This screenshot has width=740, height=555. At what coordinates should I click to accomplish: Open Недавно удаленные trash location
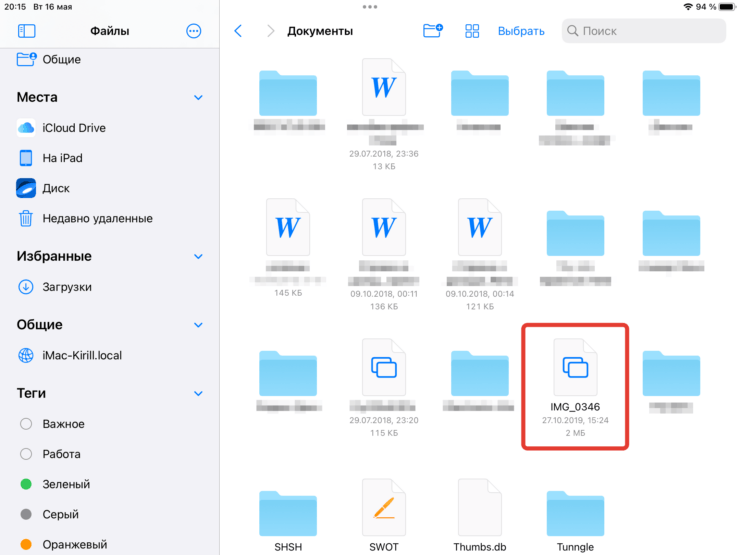click(96, 218)
